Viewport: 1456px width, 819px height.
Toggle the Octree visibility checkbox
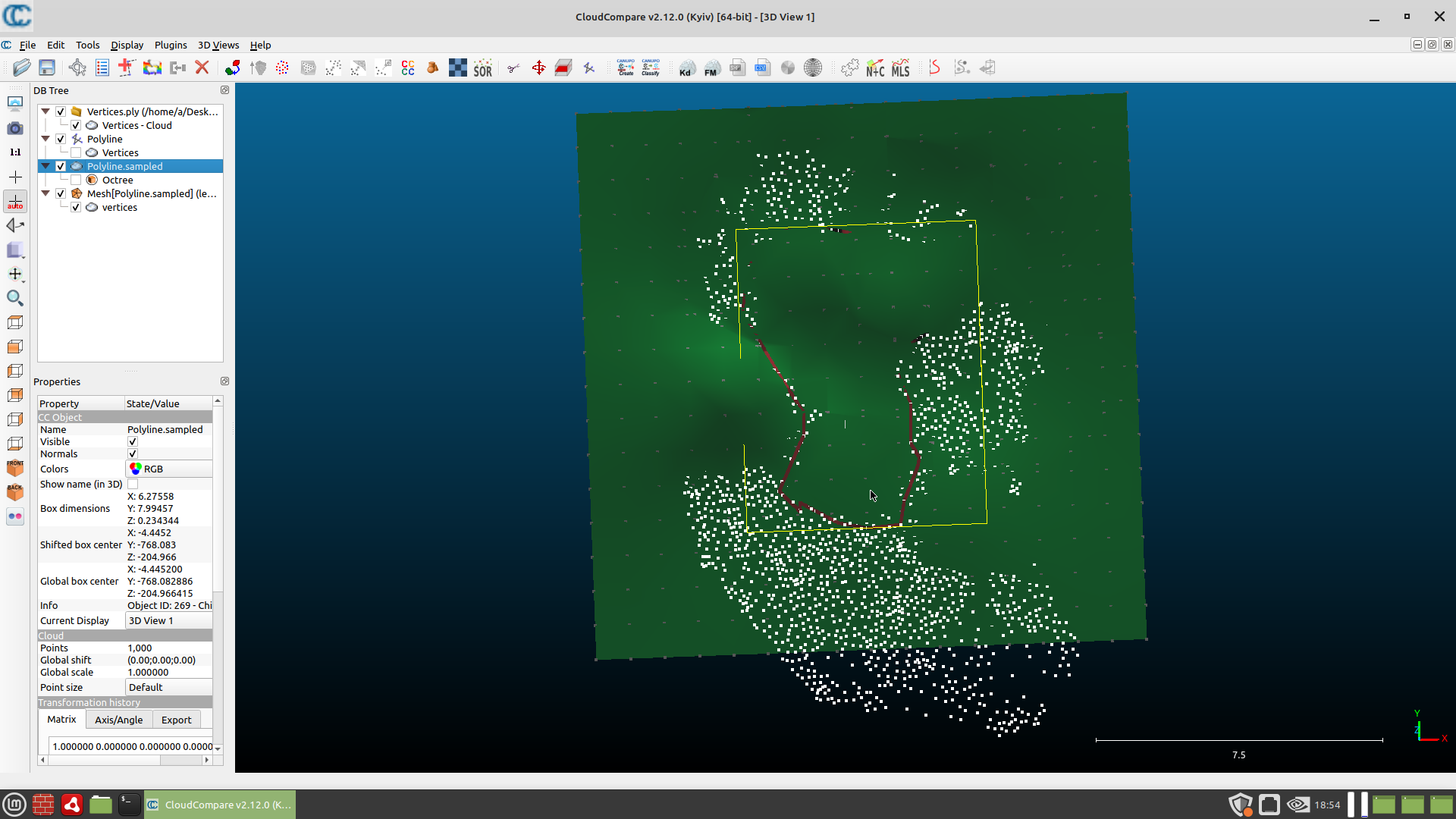click(76, 180)
